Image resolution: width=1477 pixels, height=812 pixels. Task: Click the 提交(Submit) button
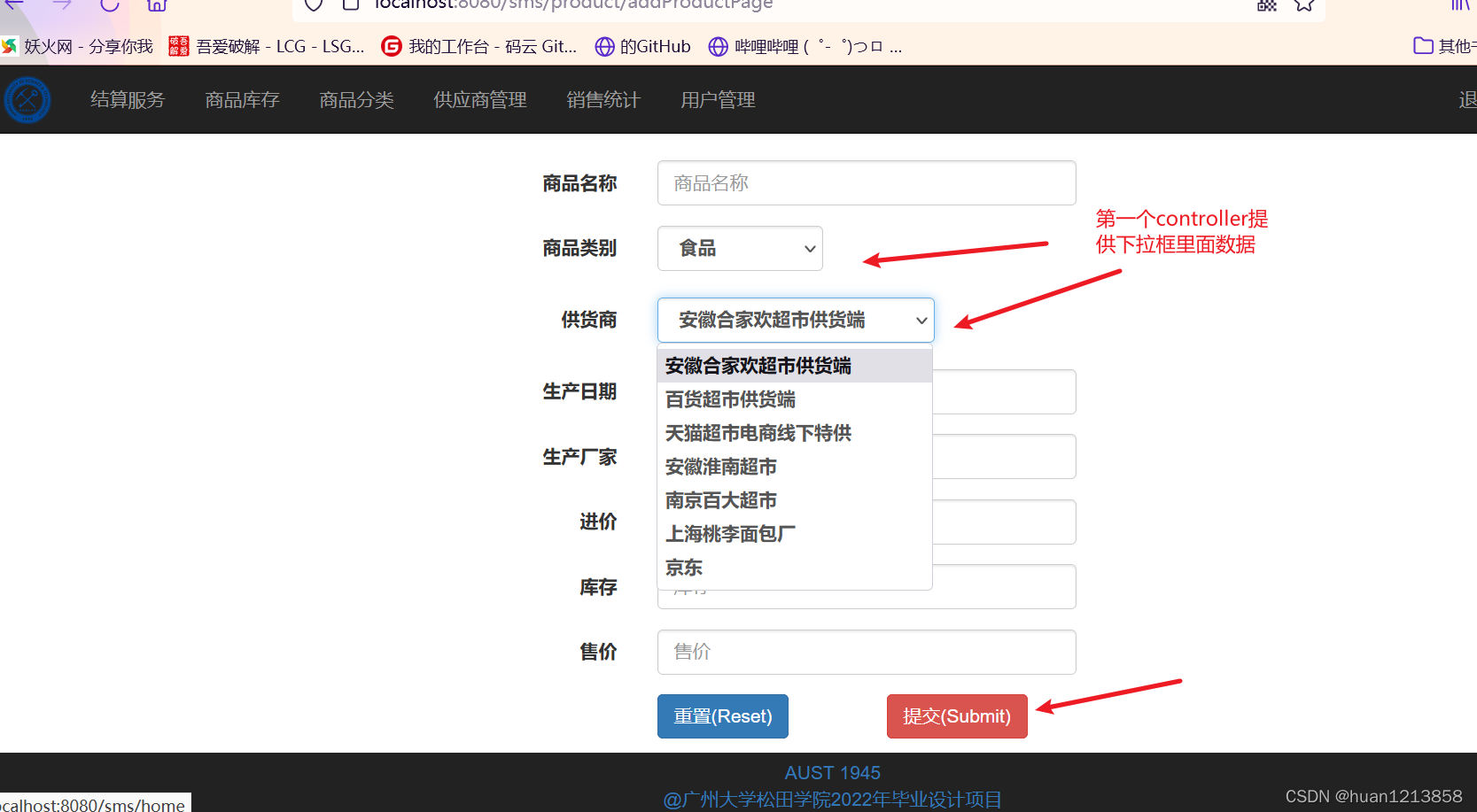click(x=957, y=716)
